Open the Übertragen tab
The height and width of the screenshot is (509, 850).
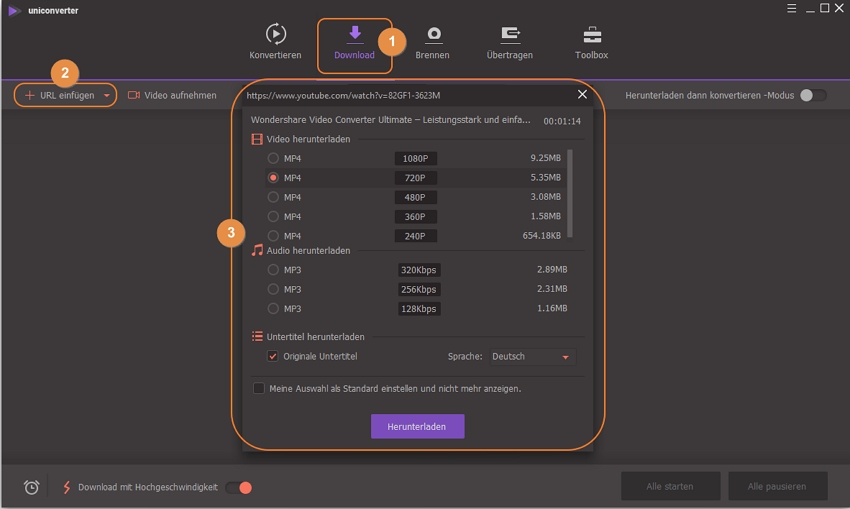click(x=510, y=43)
